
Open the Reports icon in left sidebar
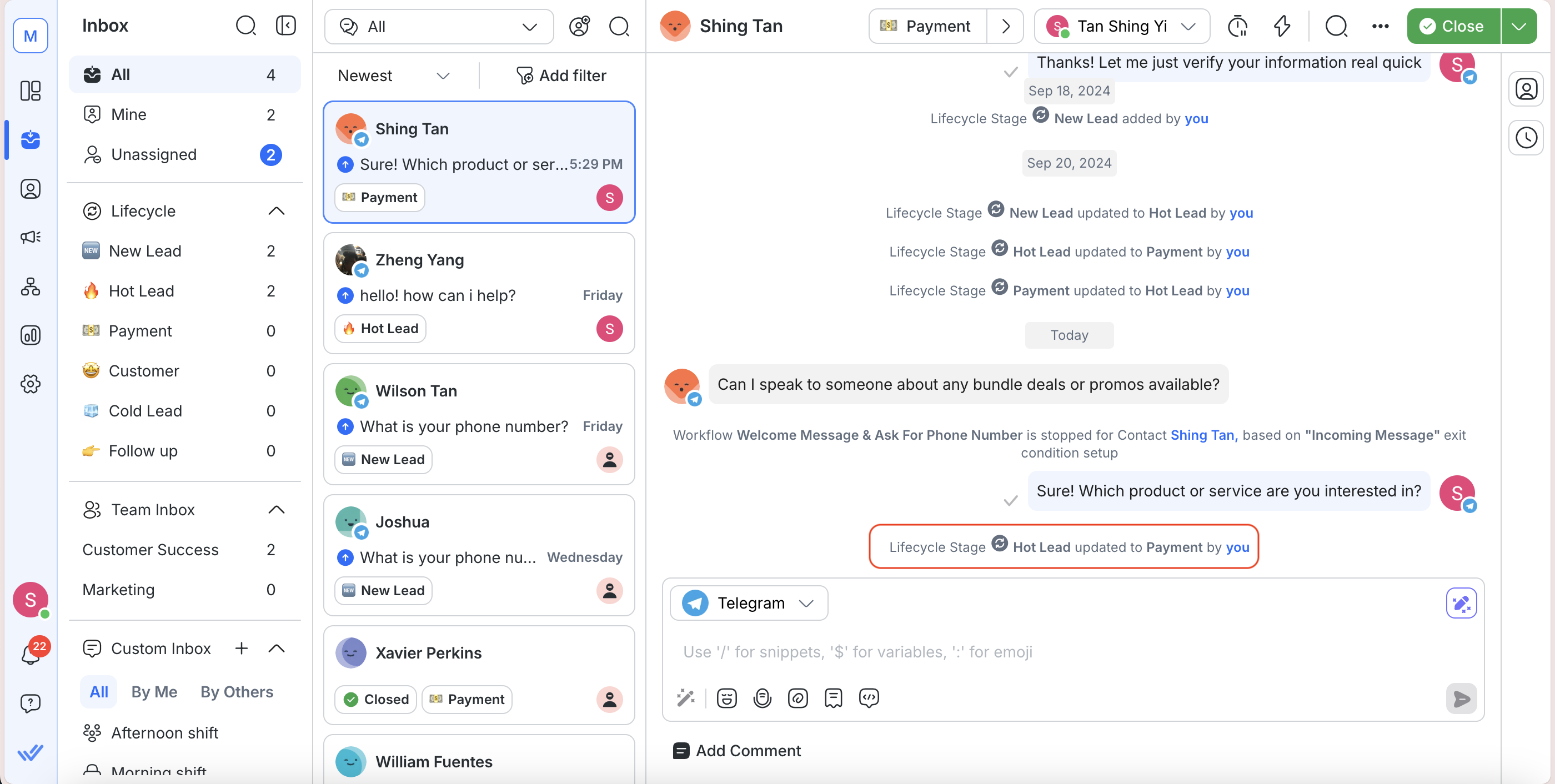point(30,335)
